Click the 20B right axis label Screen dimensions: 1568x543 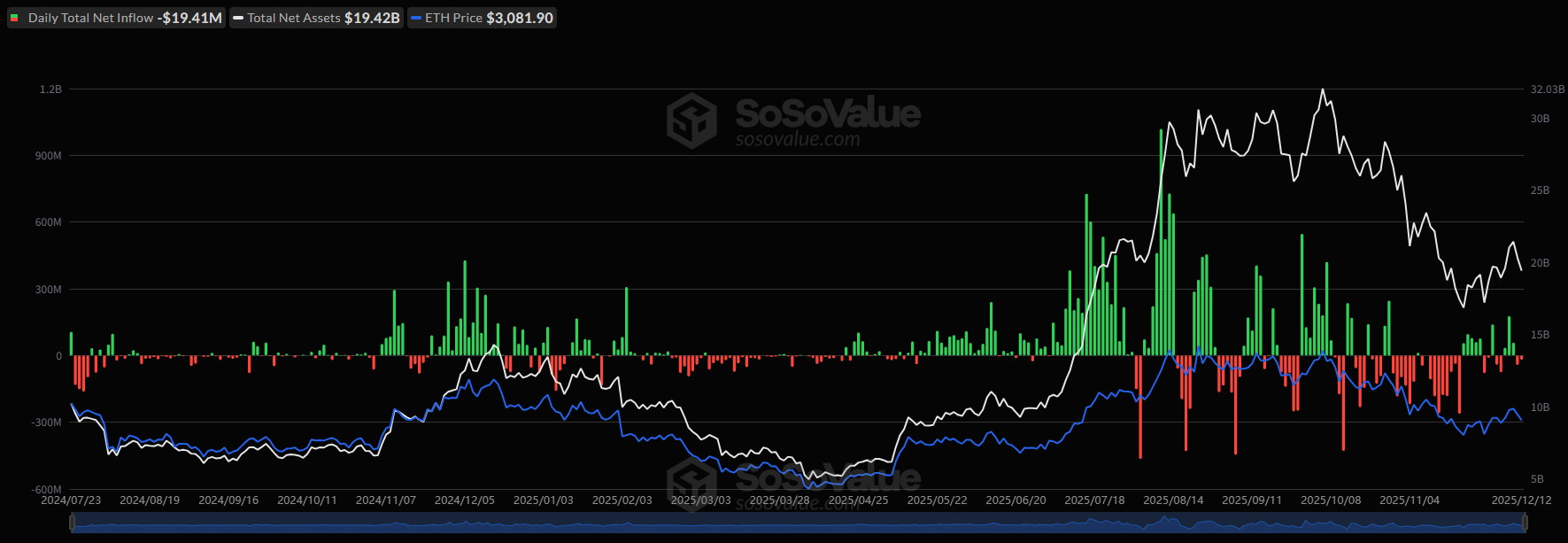tap(1541, 263)
